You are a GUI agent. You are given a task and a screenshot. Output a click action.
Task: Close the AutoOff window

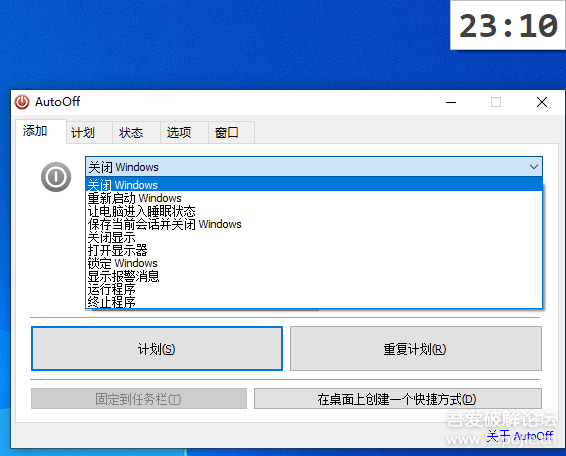click(x=542, y=102)
